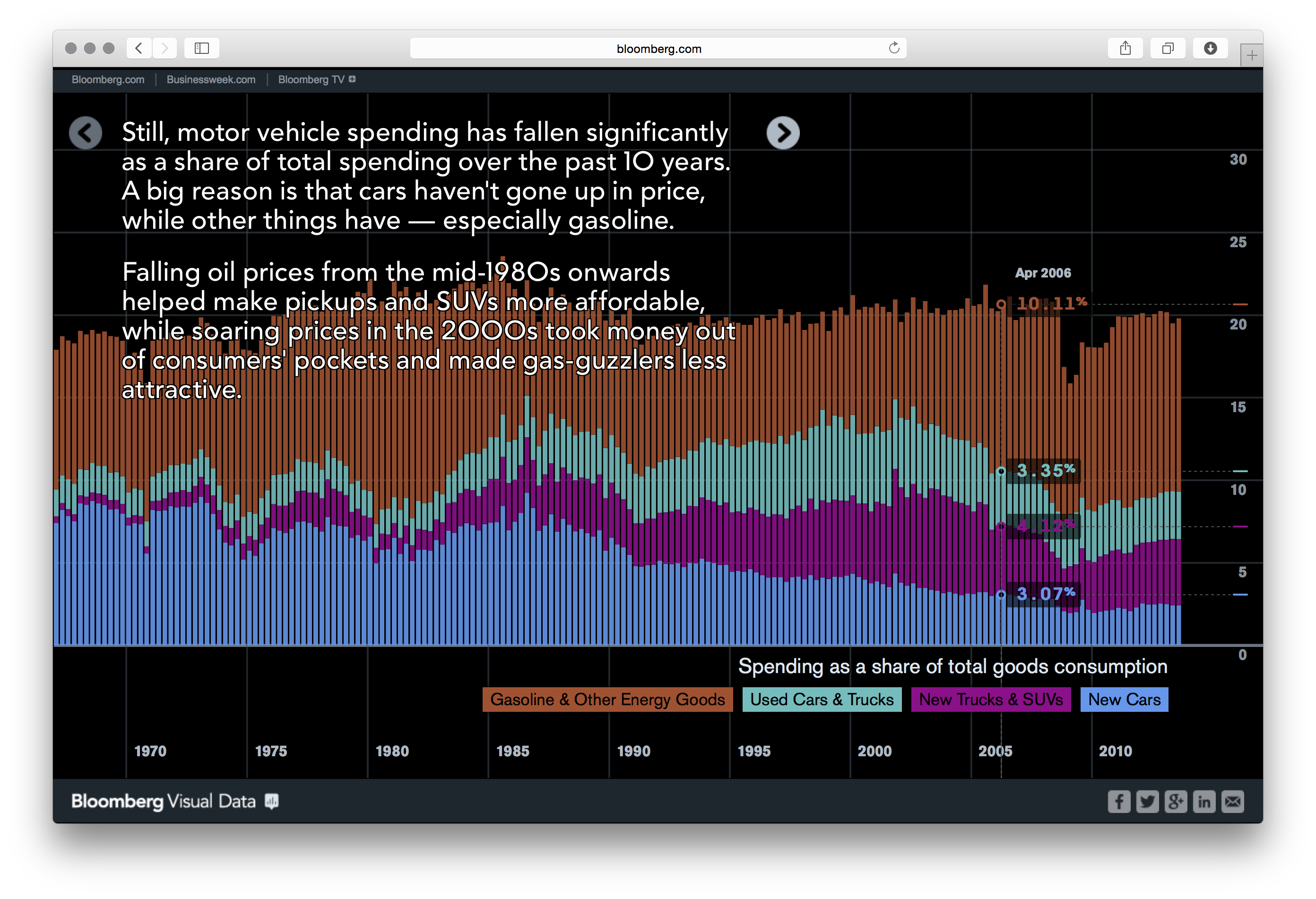Share the infographic via the email icon
The height and width of the screenshot is (899, 1316).
(1233, 801)
